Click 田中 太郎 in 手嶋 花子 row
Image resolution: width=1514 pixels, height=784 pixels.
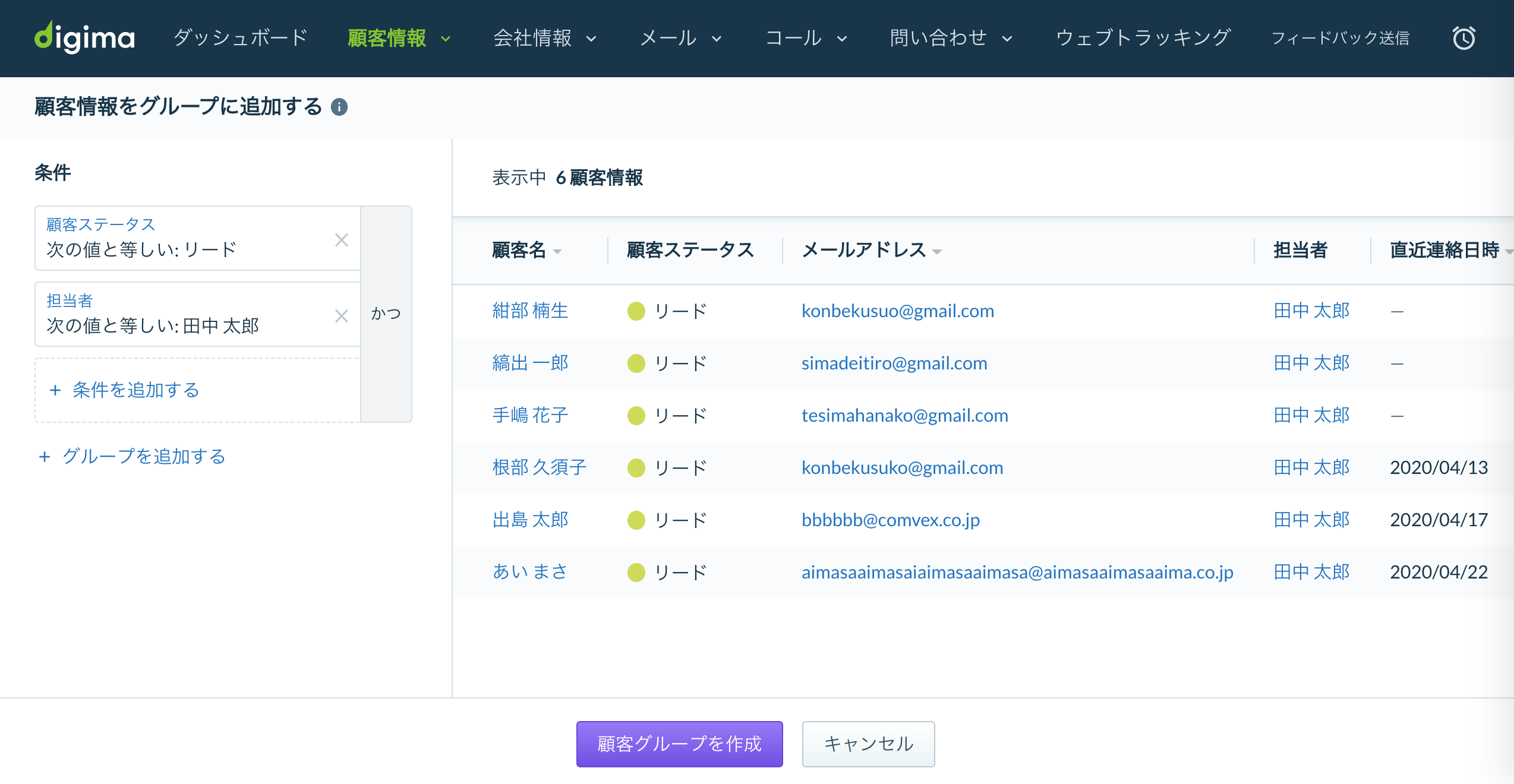(x=1311, y=415)
